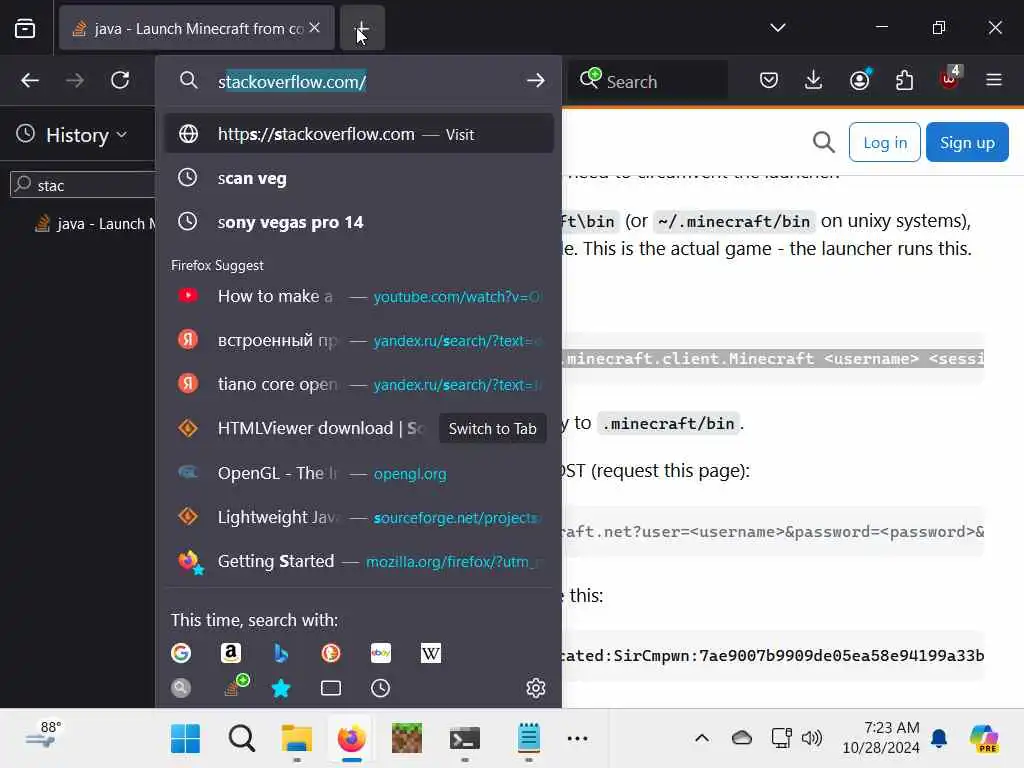Image resolution: width=1024 pixels, height=768 pixels.
Task: Go back one page
Action: coord(30,80)
